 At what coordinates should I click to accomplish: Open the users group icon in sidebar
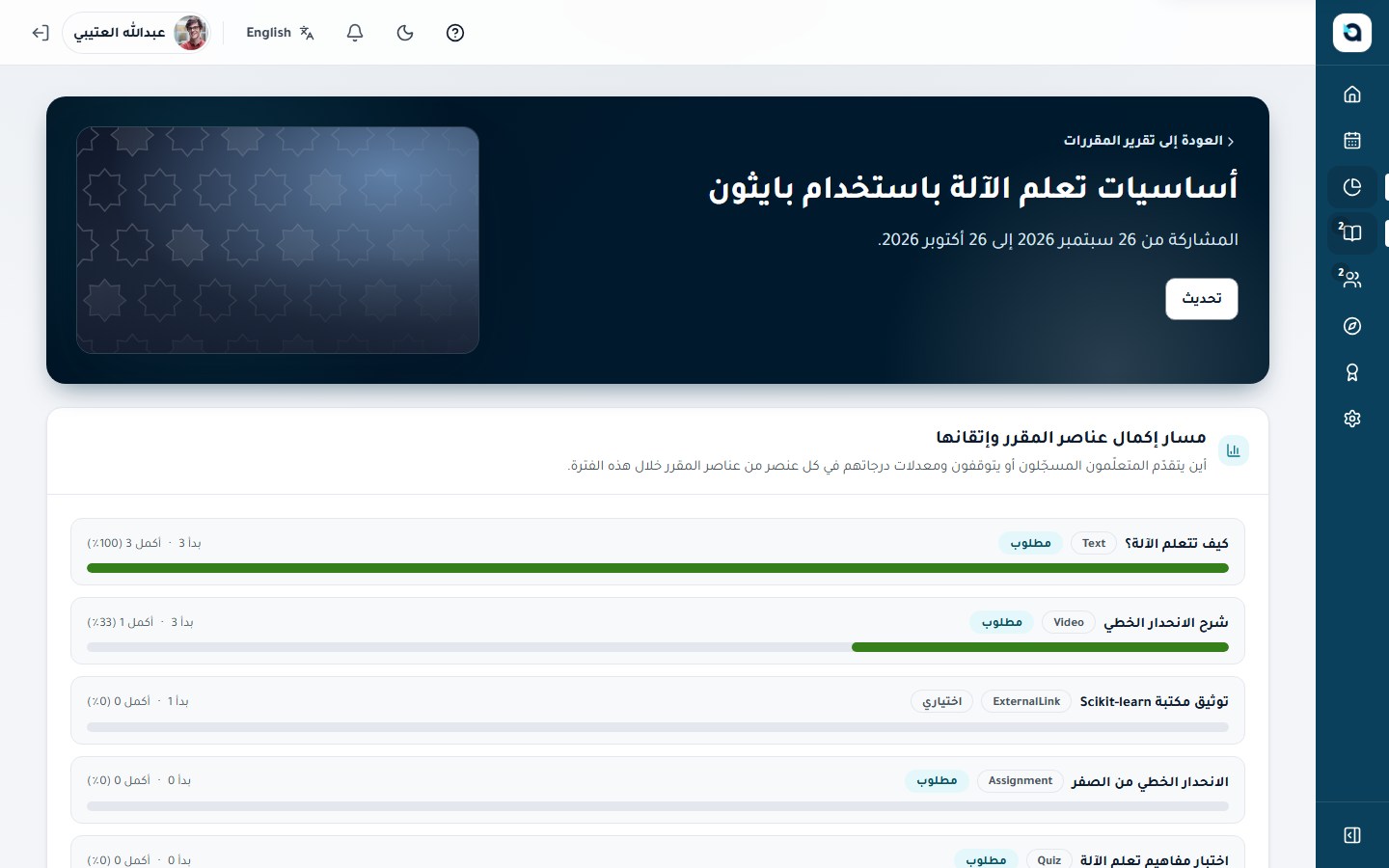(1352, 280)
